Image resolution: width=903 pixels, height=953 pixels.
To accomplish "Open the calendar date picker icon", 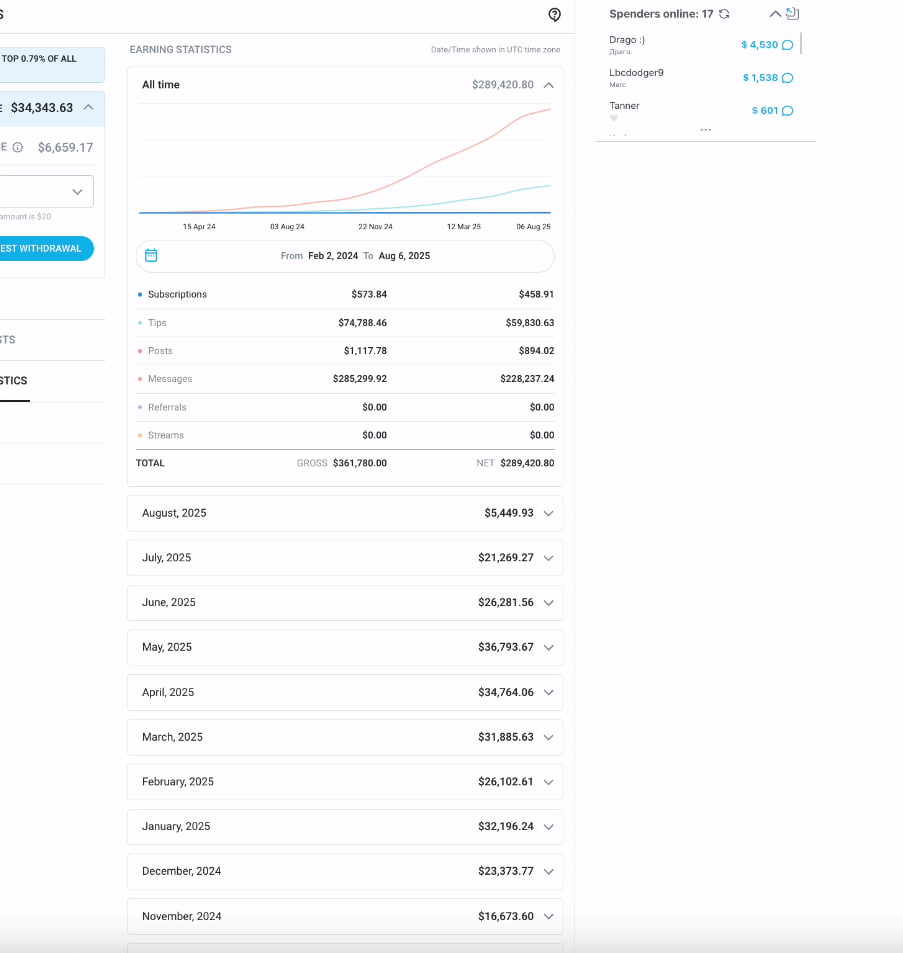I will [x=151, y=255].
